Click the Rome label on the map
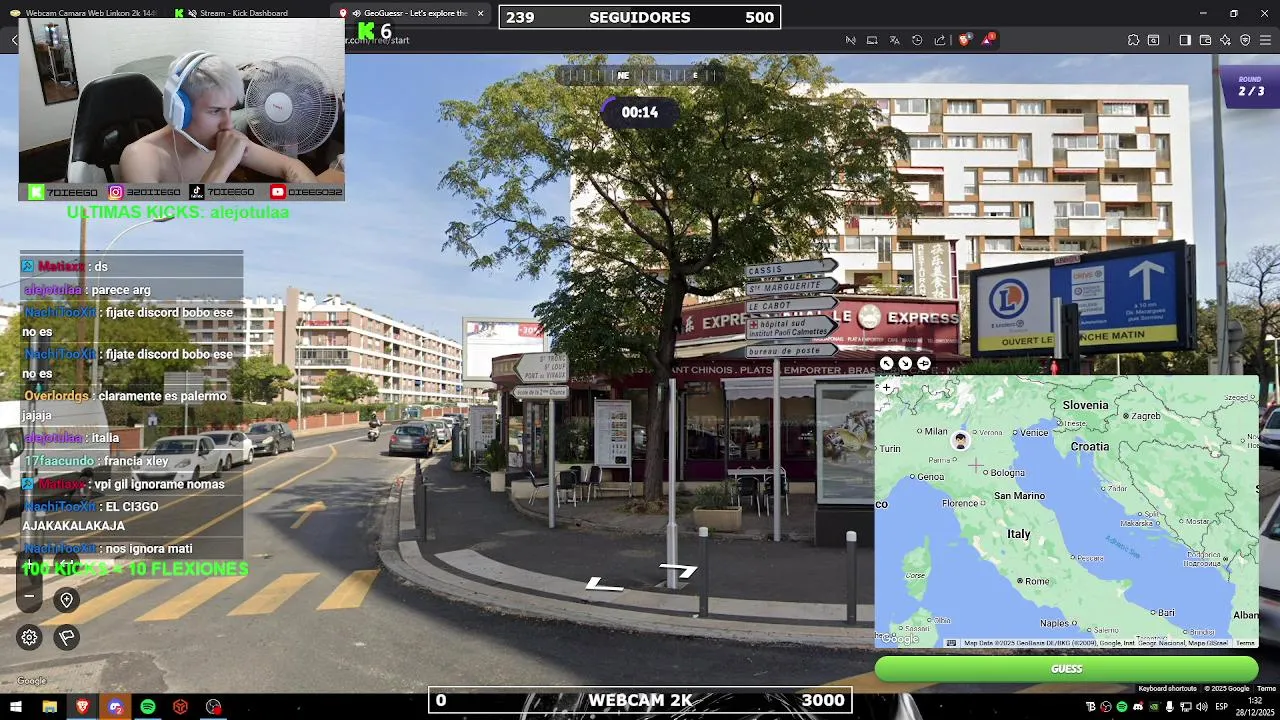The height and width of the screenshot is (720, 1280). (1037, 581)
